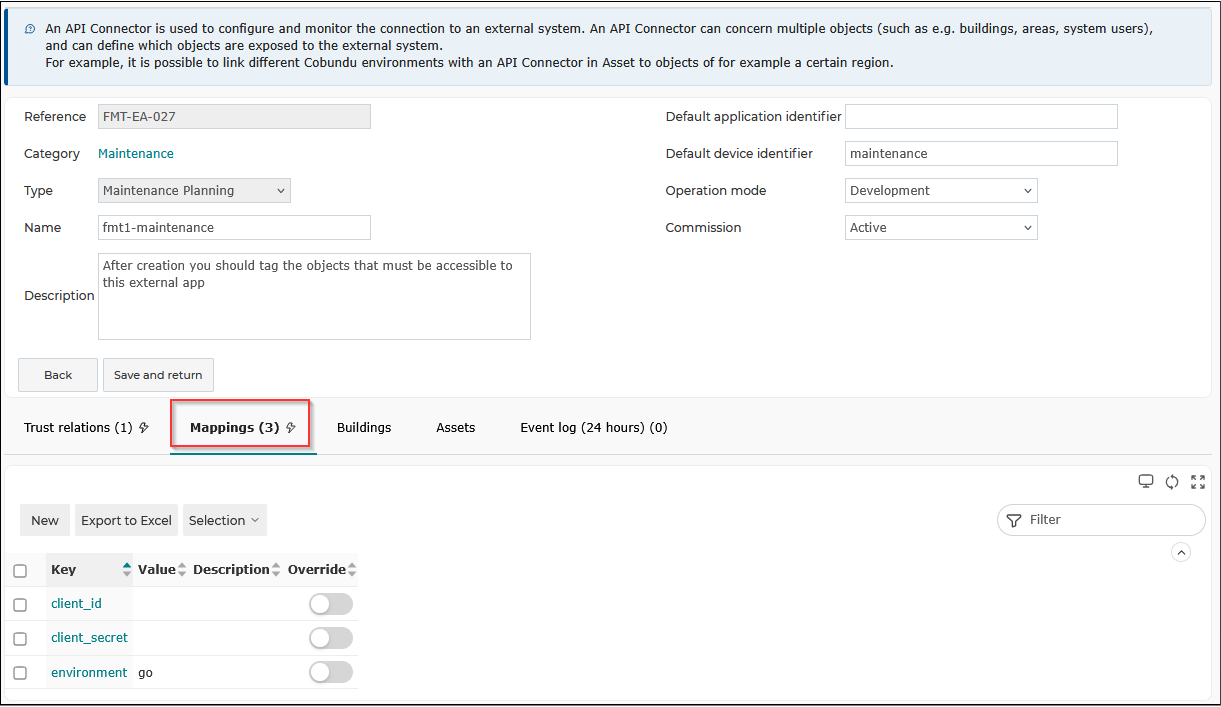Viewport: 1221px width, 707px height.
Task: Collapse the list with the chevron-up button
Action: coord(1181,552)
